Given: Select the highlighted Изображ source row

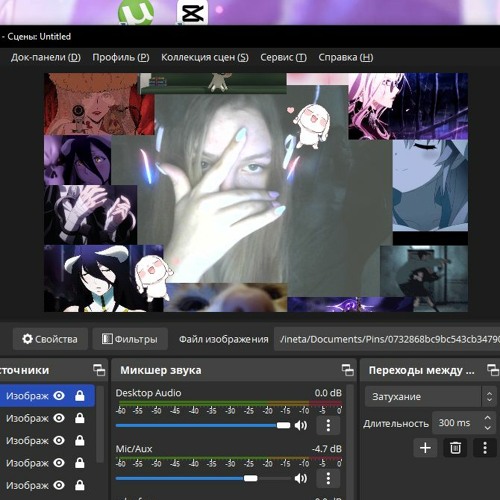Looking at the screenshot, I should coord(47,396).
